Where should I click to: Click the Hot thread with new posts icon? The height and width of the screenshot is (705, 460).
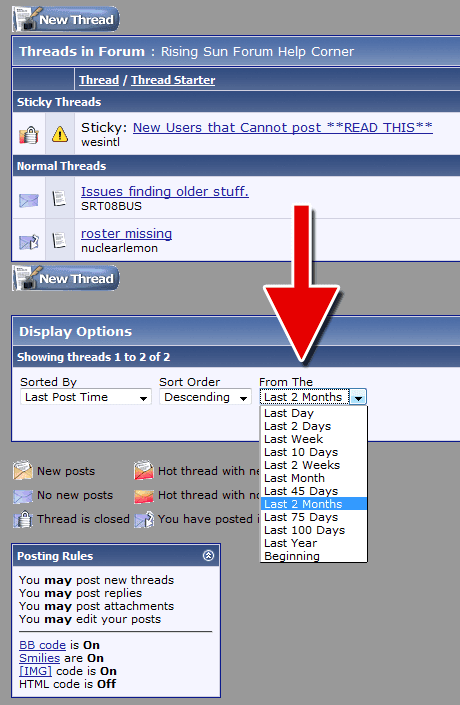[x=144, y=470]
